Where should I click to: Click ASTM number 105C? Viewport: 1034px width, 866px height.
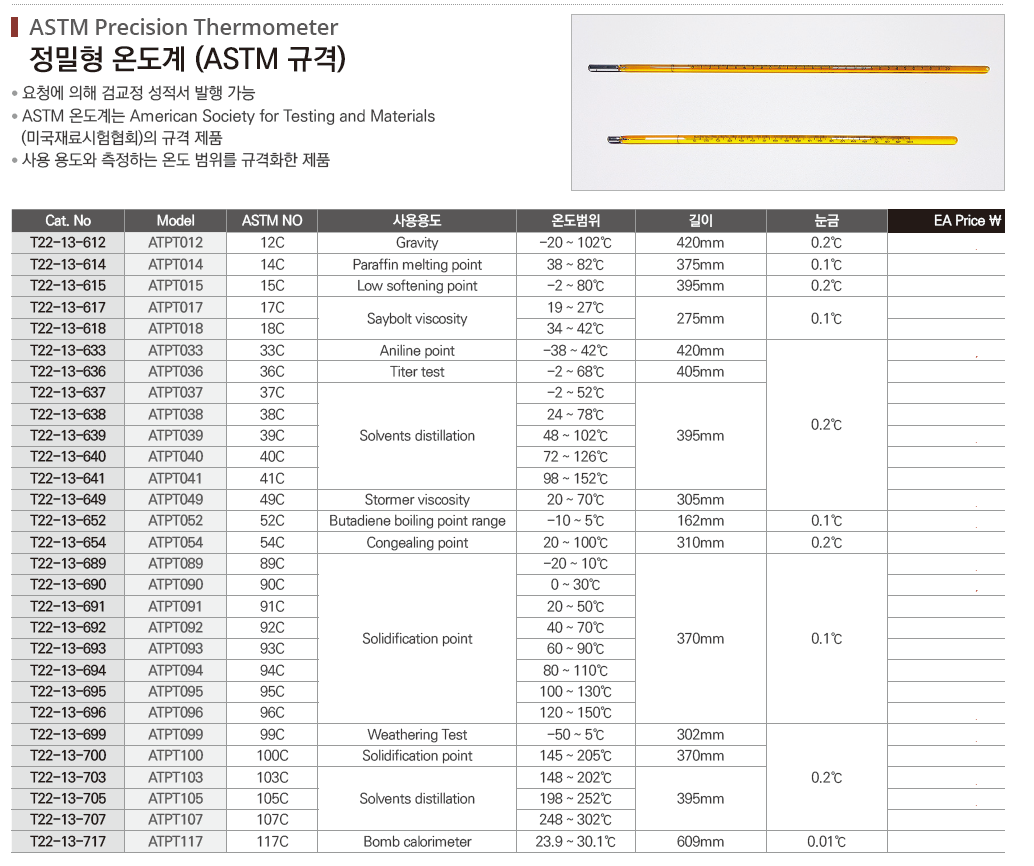pos(272,798)
